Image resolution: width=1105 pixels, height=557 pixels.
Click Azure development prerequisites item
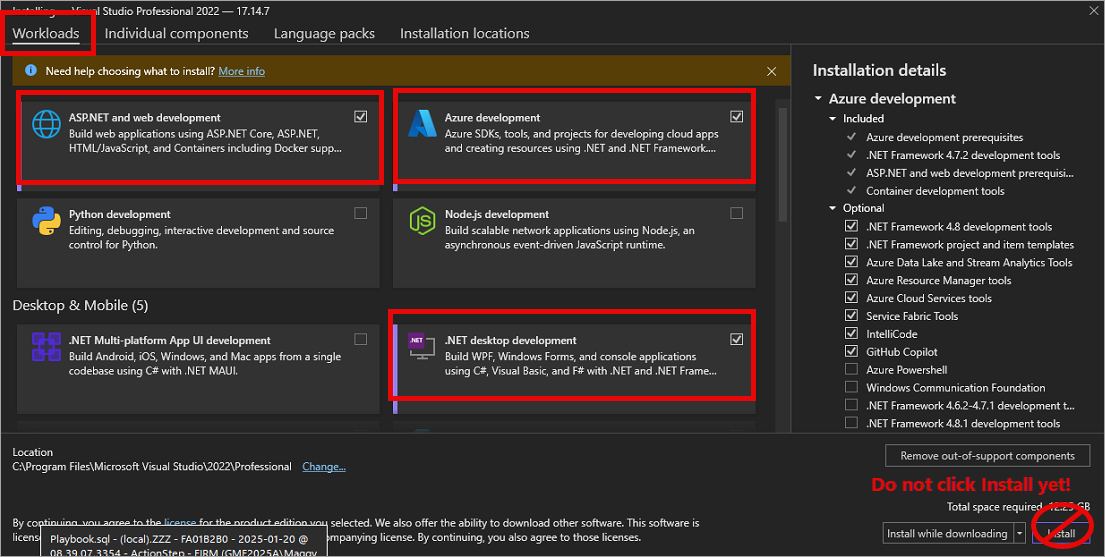click(x=944, y=137)
